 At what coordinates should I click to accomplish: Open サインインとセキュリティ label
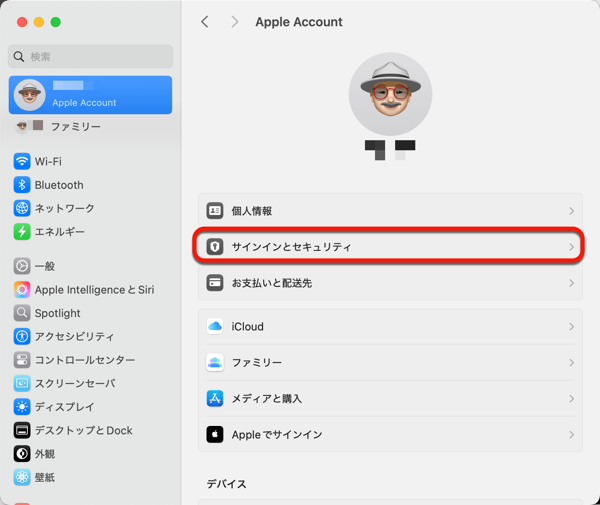[x=292, y=247]
